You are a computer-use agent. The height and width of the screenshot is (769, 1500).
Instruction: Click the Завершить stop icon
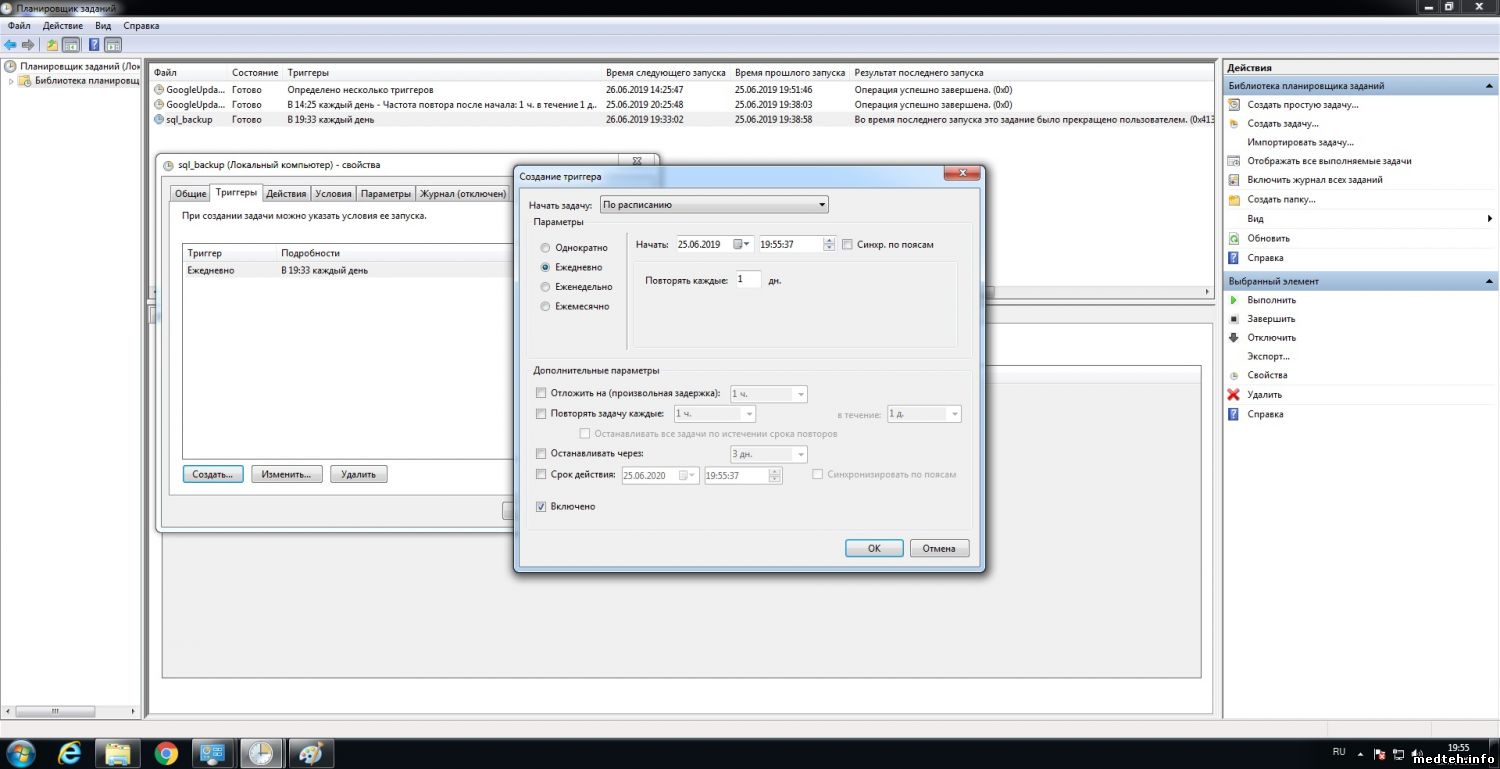tap(1234, 319)
